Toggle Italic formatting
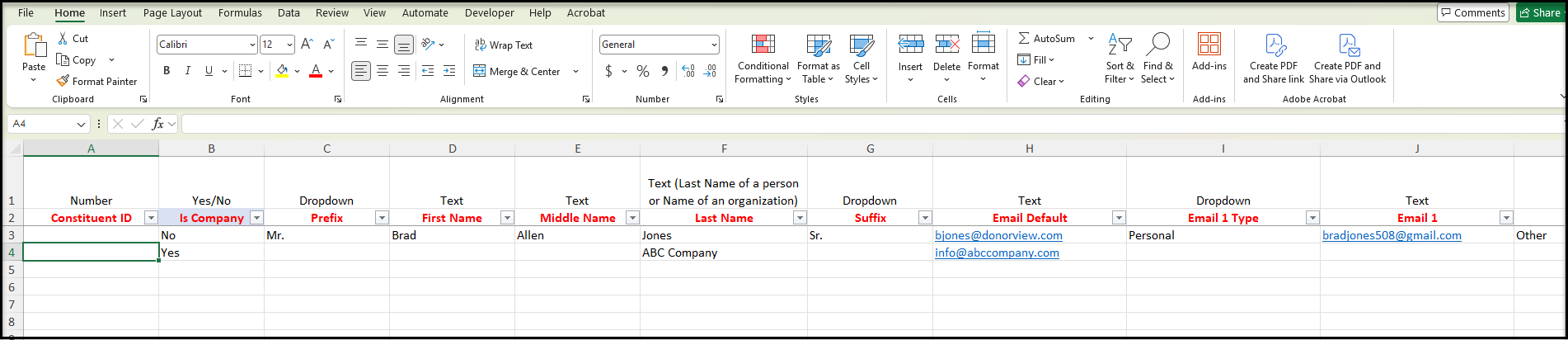The height and width of the screenshot is (340, 1568). click(187, 71)
